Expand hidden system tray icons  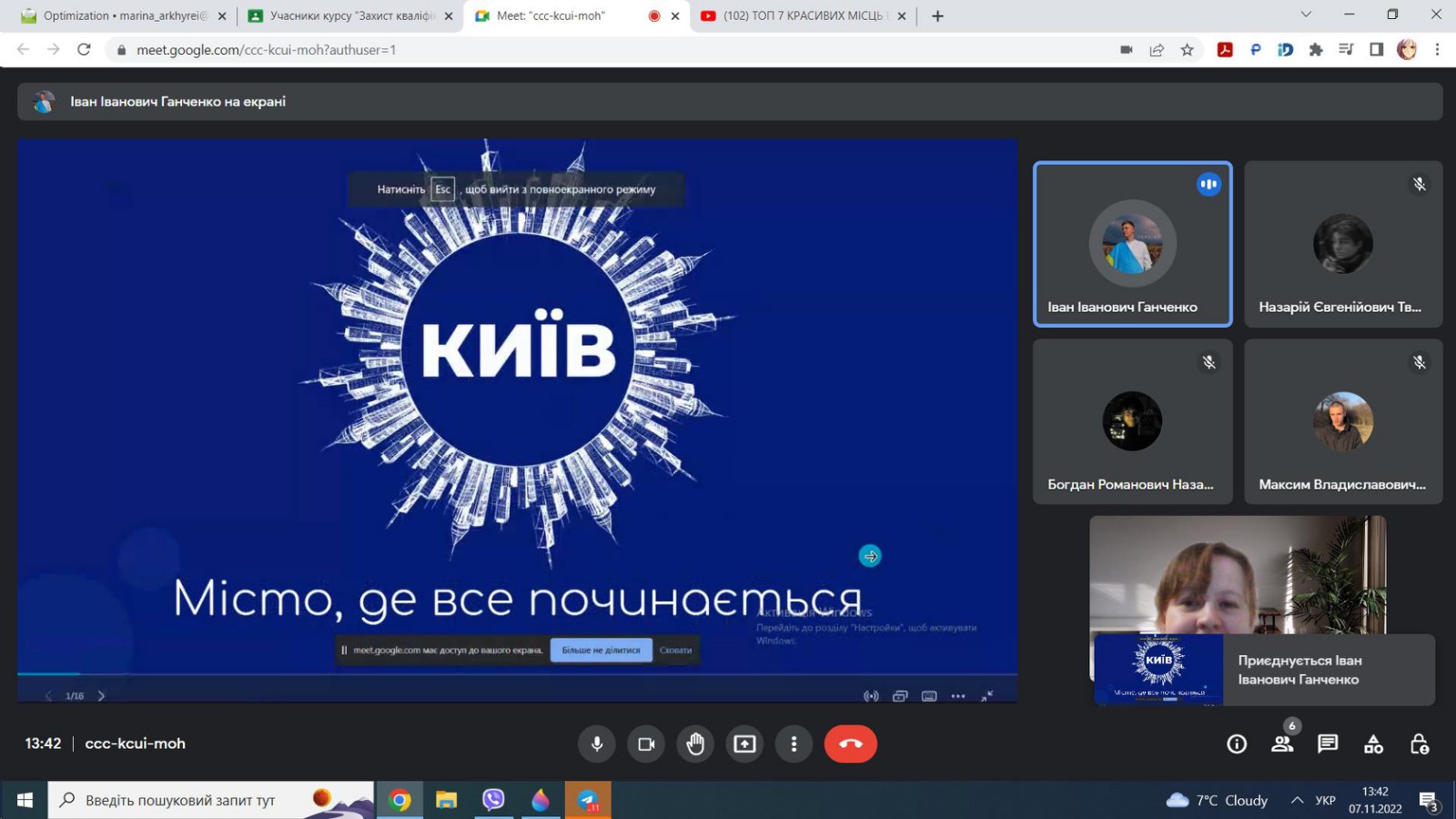[1297, 800]
